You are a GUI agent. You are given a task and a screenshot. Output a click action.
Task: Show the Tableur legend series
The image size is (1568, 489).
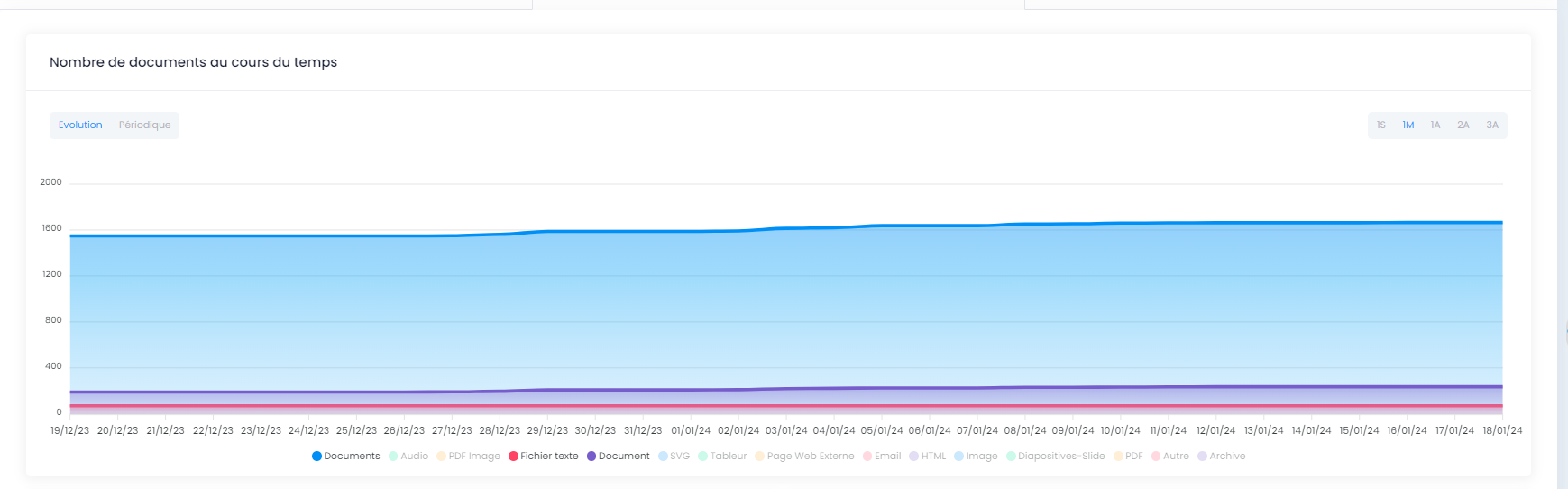click(723, 457)
